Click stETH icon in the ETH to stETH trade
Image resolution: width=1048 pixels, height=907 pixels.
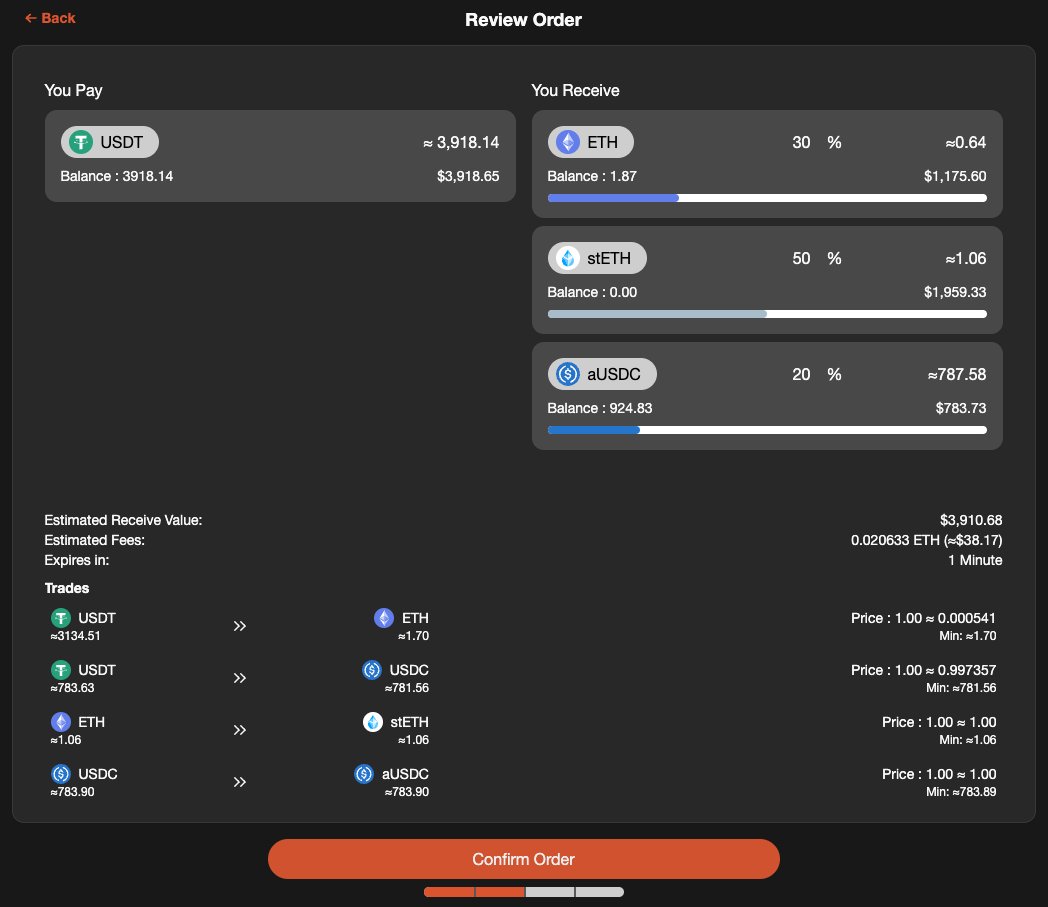(372, 722)
